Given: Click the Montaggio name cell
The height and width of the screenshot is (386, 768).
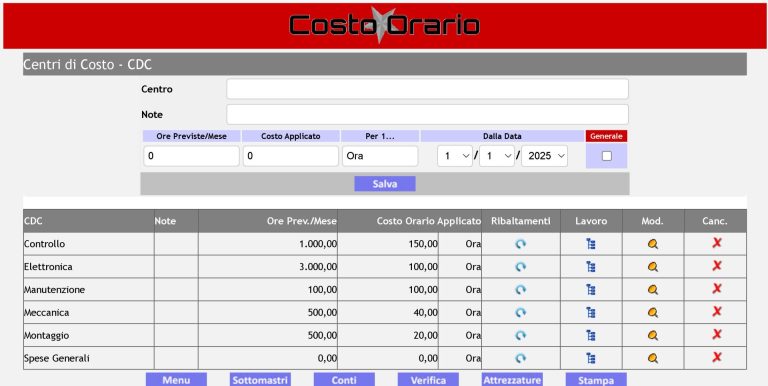Looking at the screenshot, I should click(89, 336).
